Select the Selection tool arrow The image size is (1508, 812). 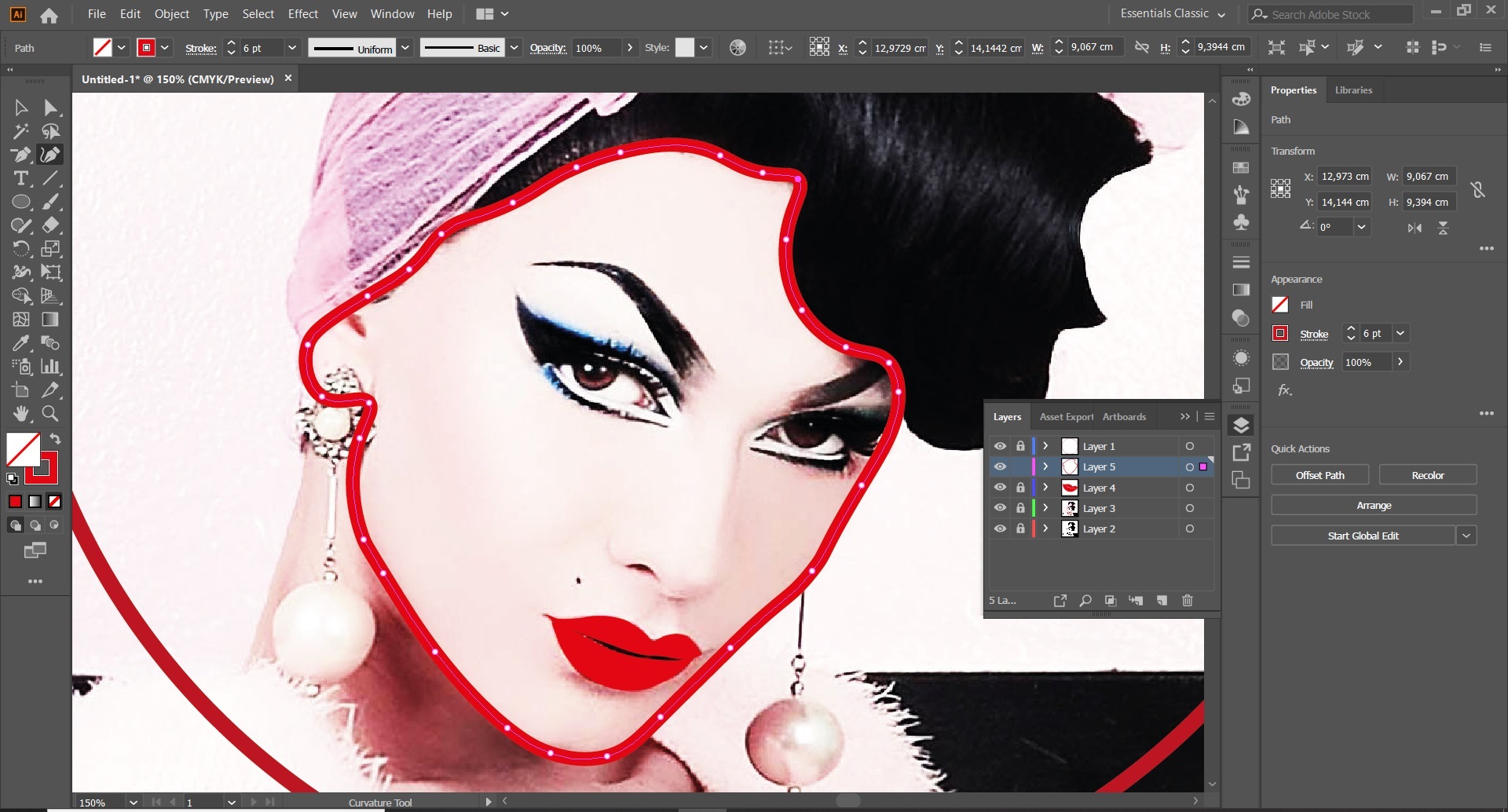point(21,108)
